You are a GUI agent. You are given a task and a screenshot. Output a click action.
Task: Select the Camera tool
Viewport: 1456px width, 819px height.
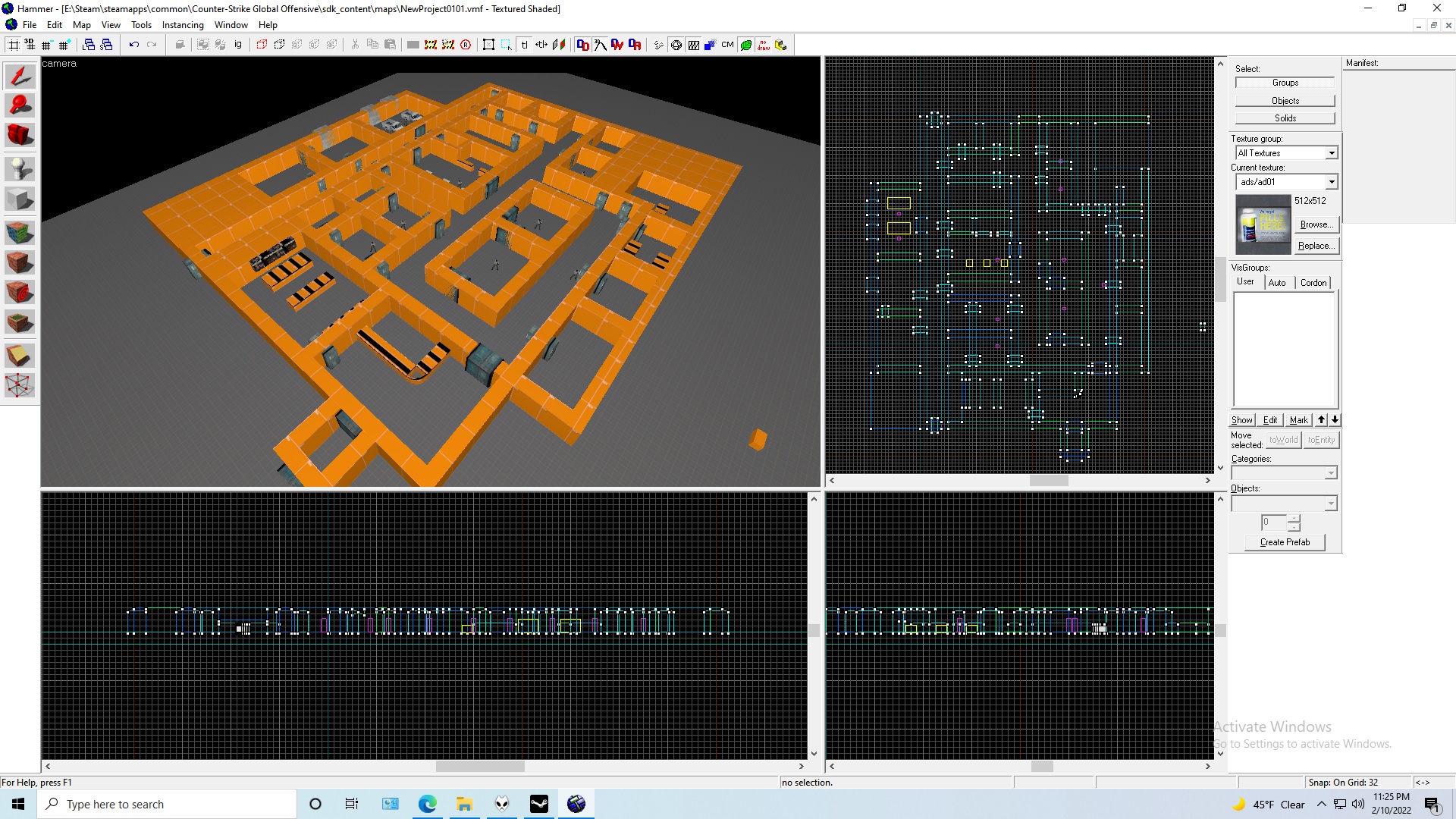(x=20, y=135)
